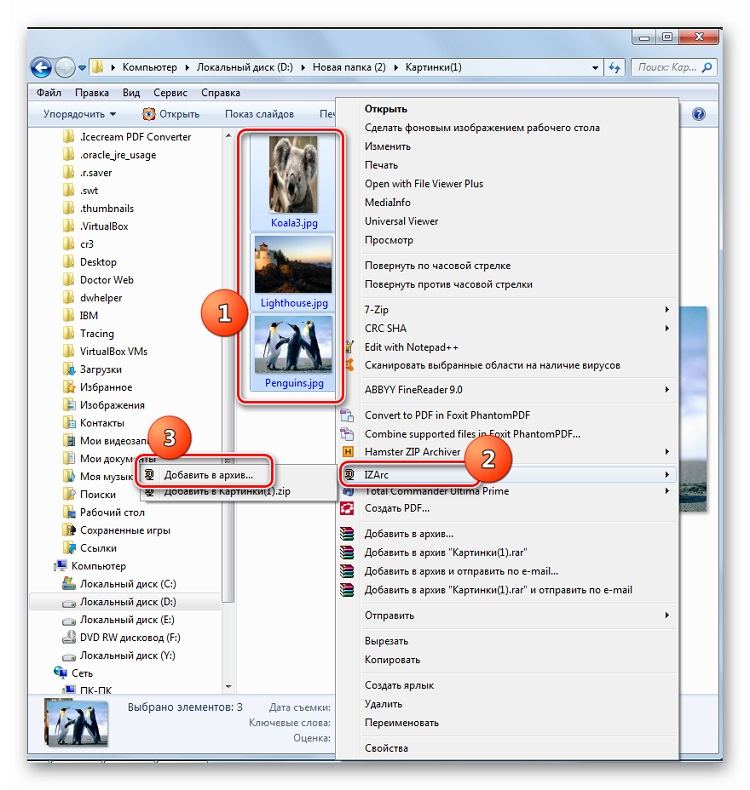Expand the Отправить submenu
750x790 pixels.
[666, 615]
